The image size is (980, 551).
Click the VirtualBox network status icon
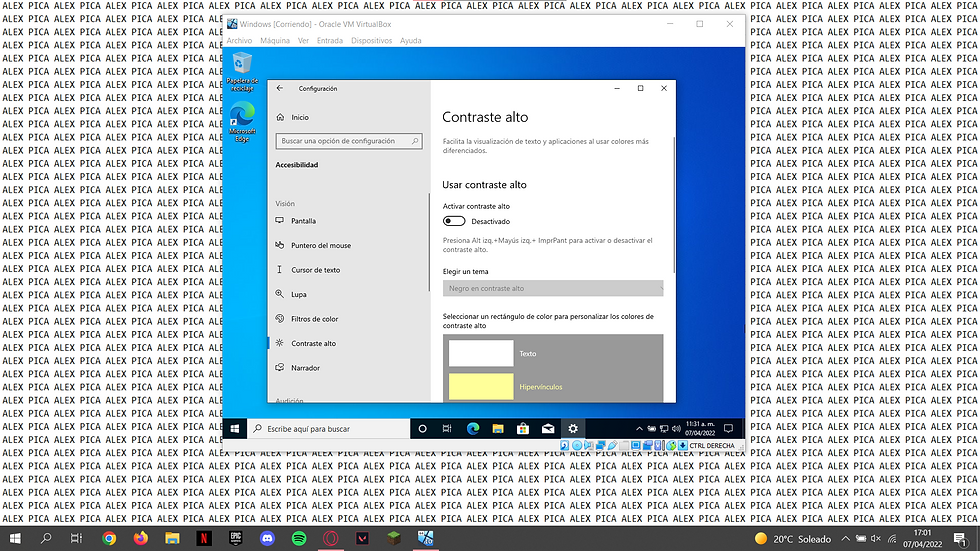click(x=600, y=445)
